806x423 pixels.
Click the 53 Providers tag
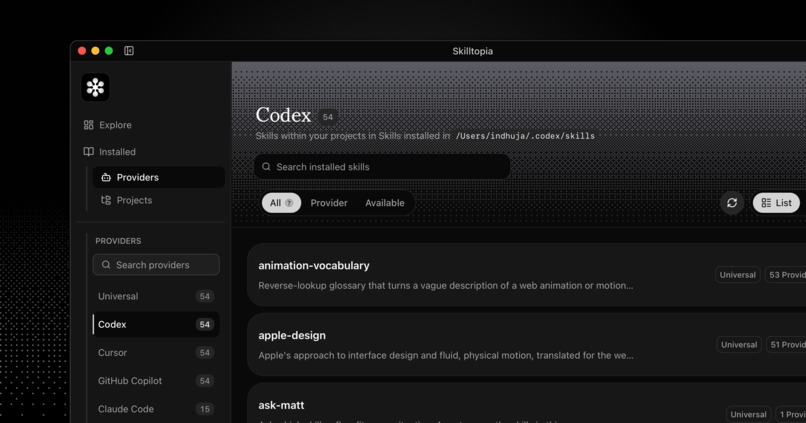[785, 275]
